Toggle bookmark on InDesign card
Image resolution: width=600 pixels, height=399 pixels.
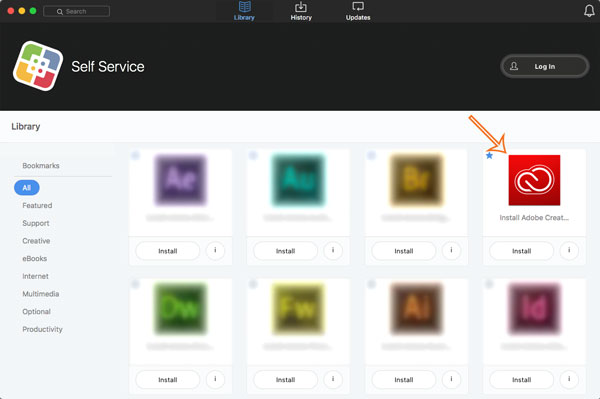(489, 284)
